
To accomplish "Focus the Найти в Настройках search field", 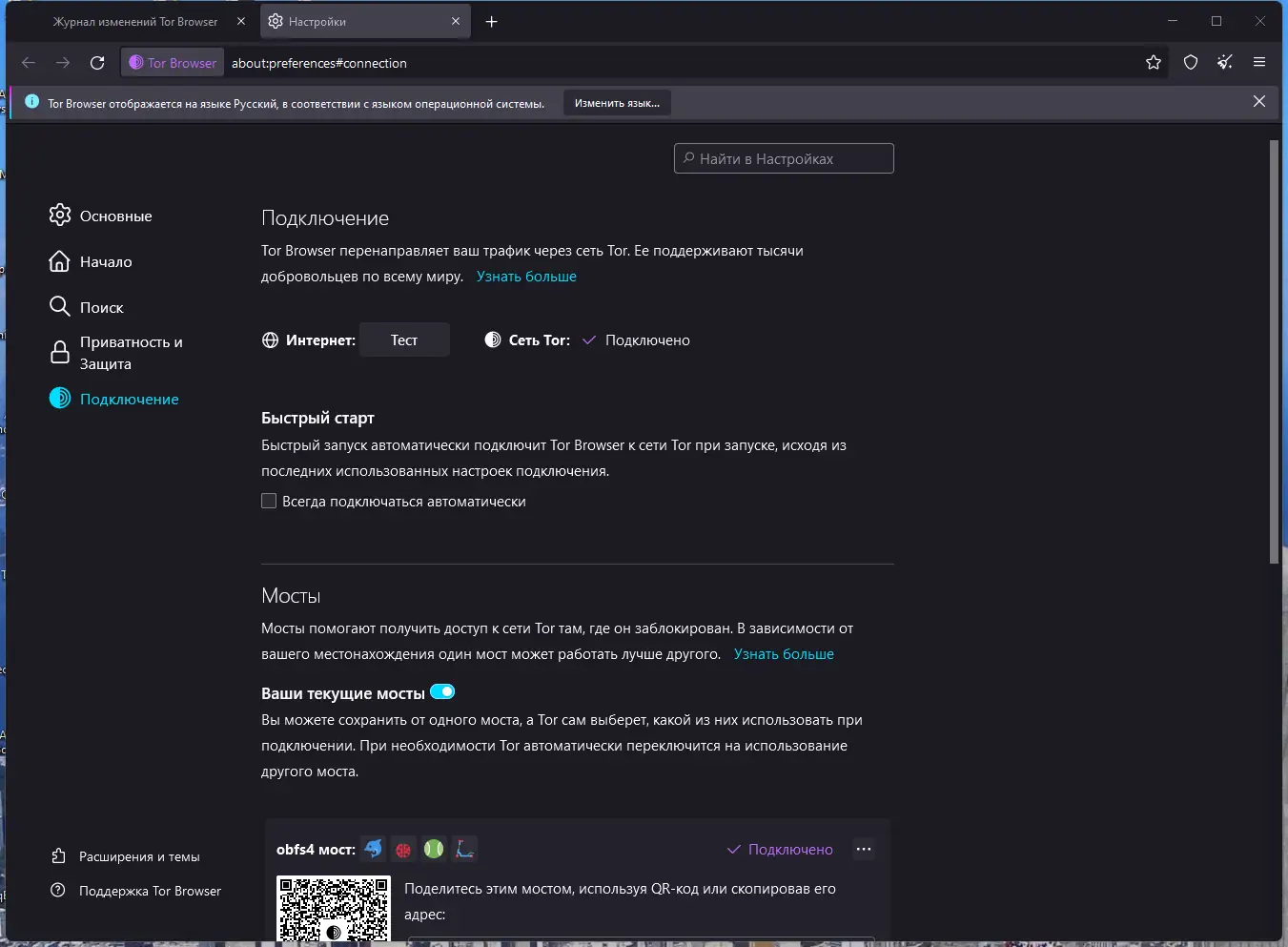I will (x=784, y=158).
